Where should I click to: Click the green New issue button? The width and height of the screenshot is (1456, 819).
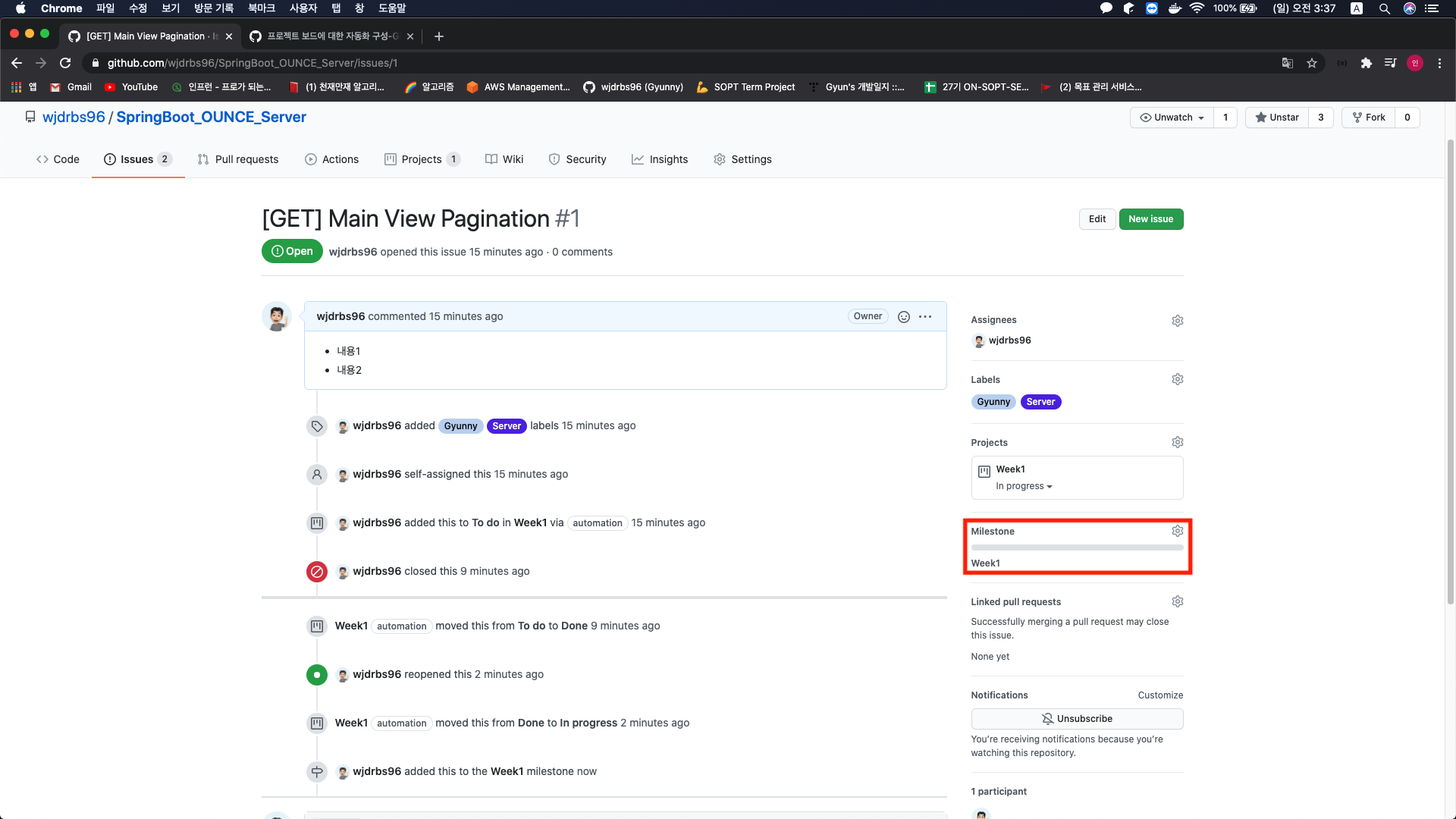[1150, 219]
